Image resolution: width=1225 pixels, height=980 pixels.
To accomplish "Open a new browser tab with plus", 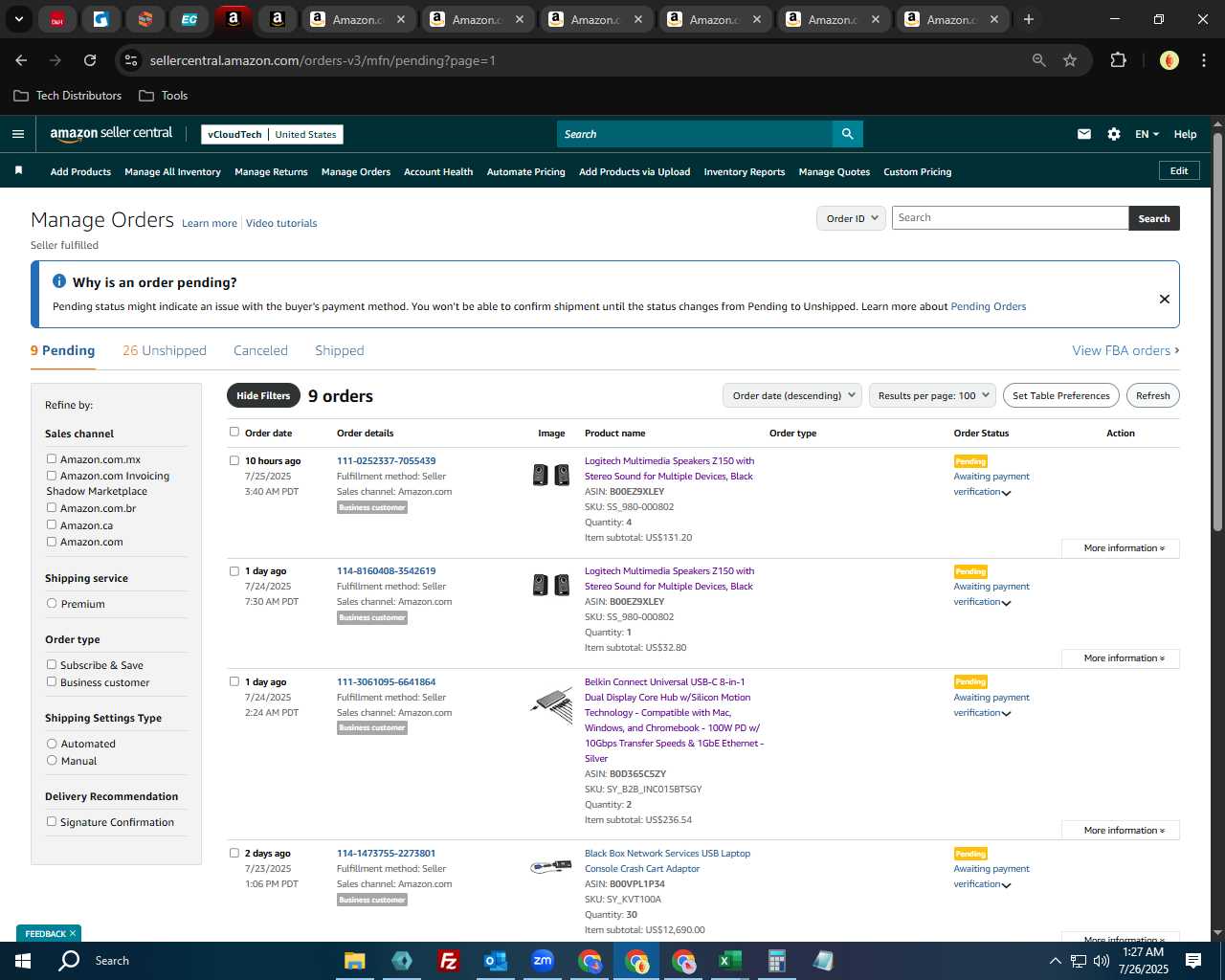I will (1029, 19).
